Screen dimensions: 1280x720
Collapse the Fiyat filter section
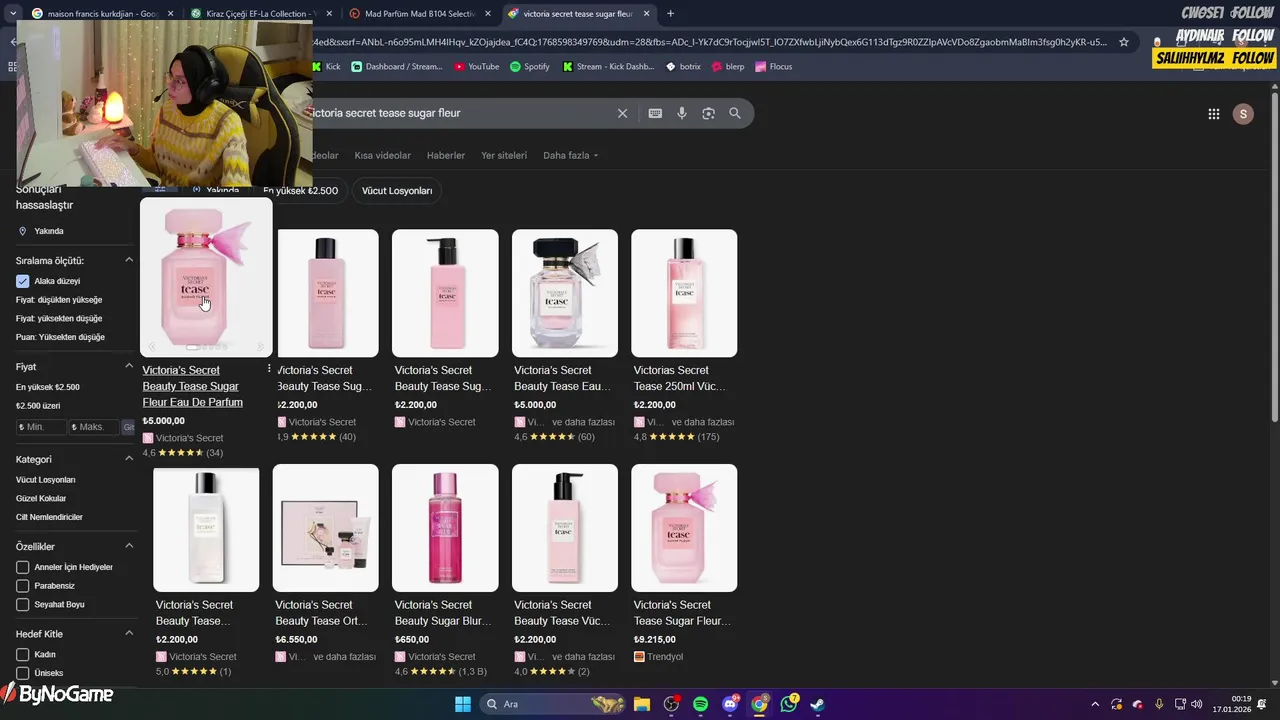pyautogui.click(x=129, y=366)
